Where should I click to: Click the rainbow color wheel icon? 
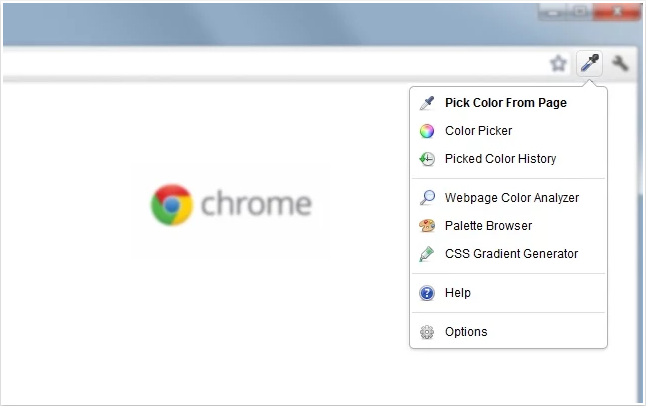coord(427,131)
